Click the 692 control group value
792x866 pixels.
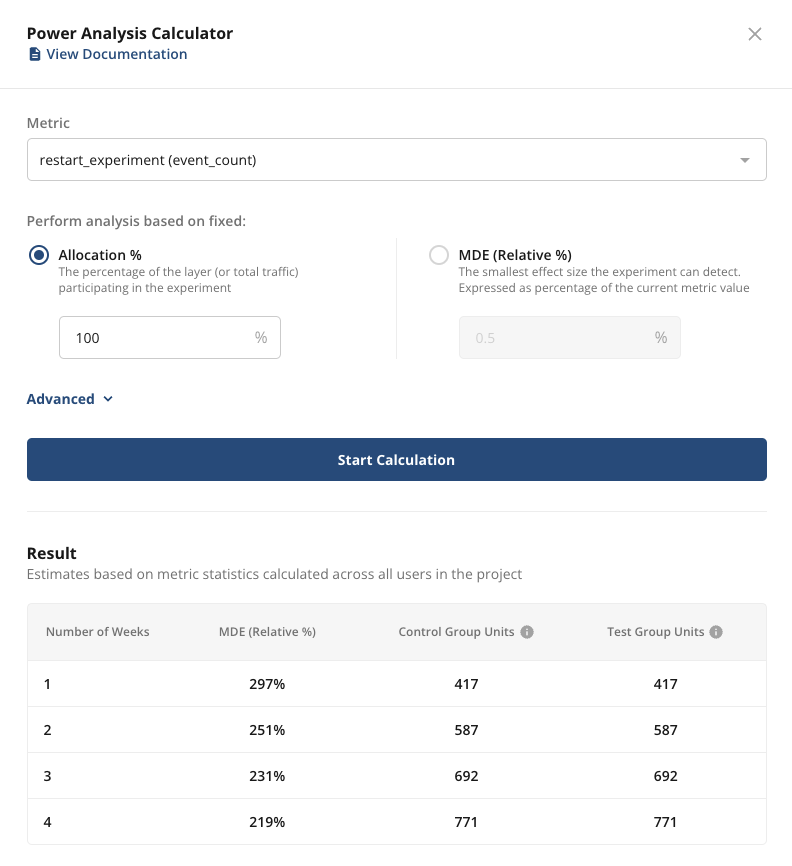pyautogui.click(x=466, y=776)
